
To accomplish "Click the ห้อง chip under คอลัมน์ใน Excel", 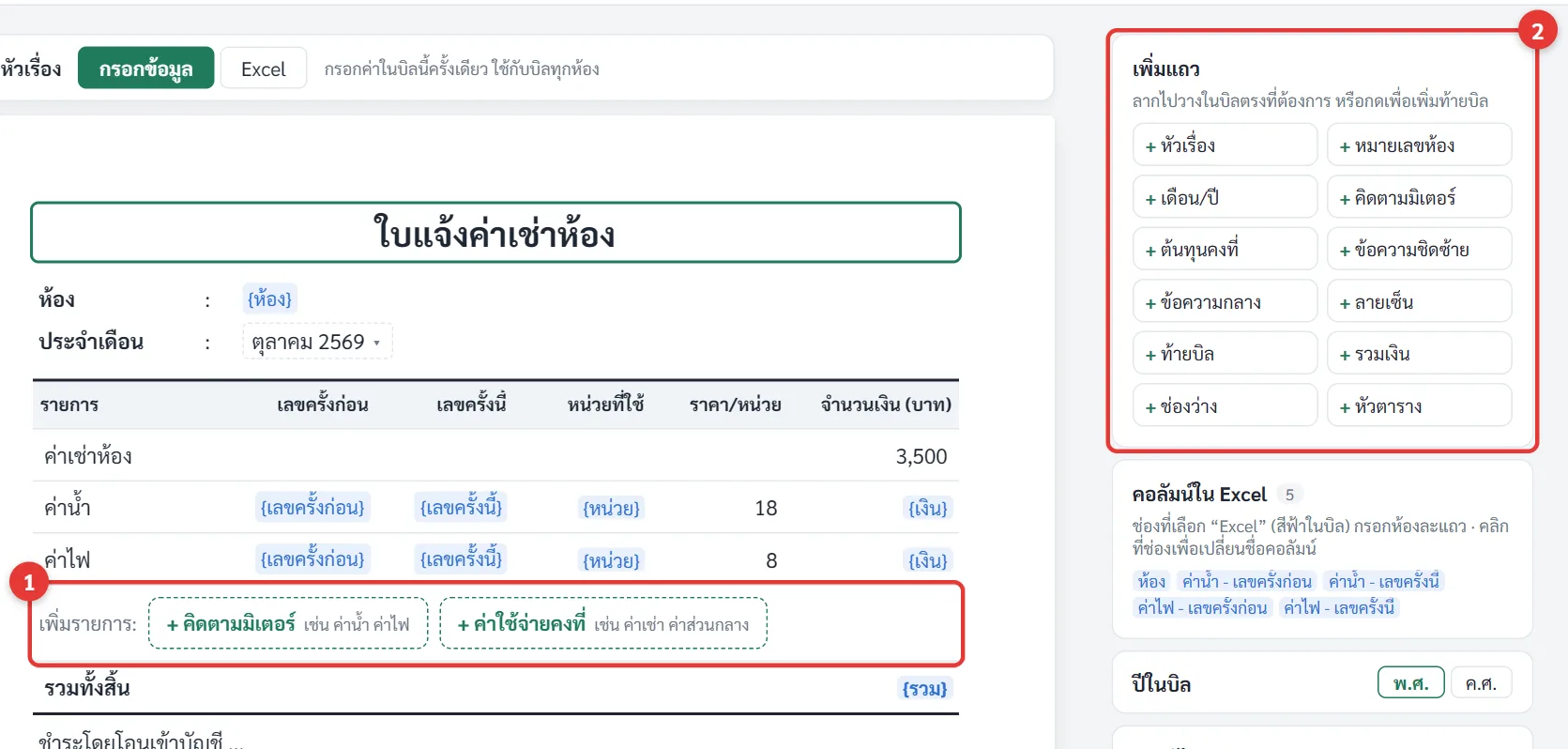I will (1151, 581).
